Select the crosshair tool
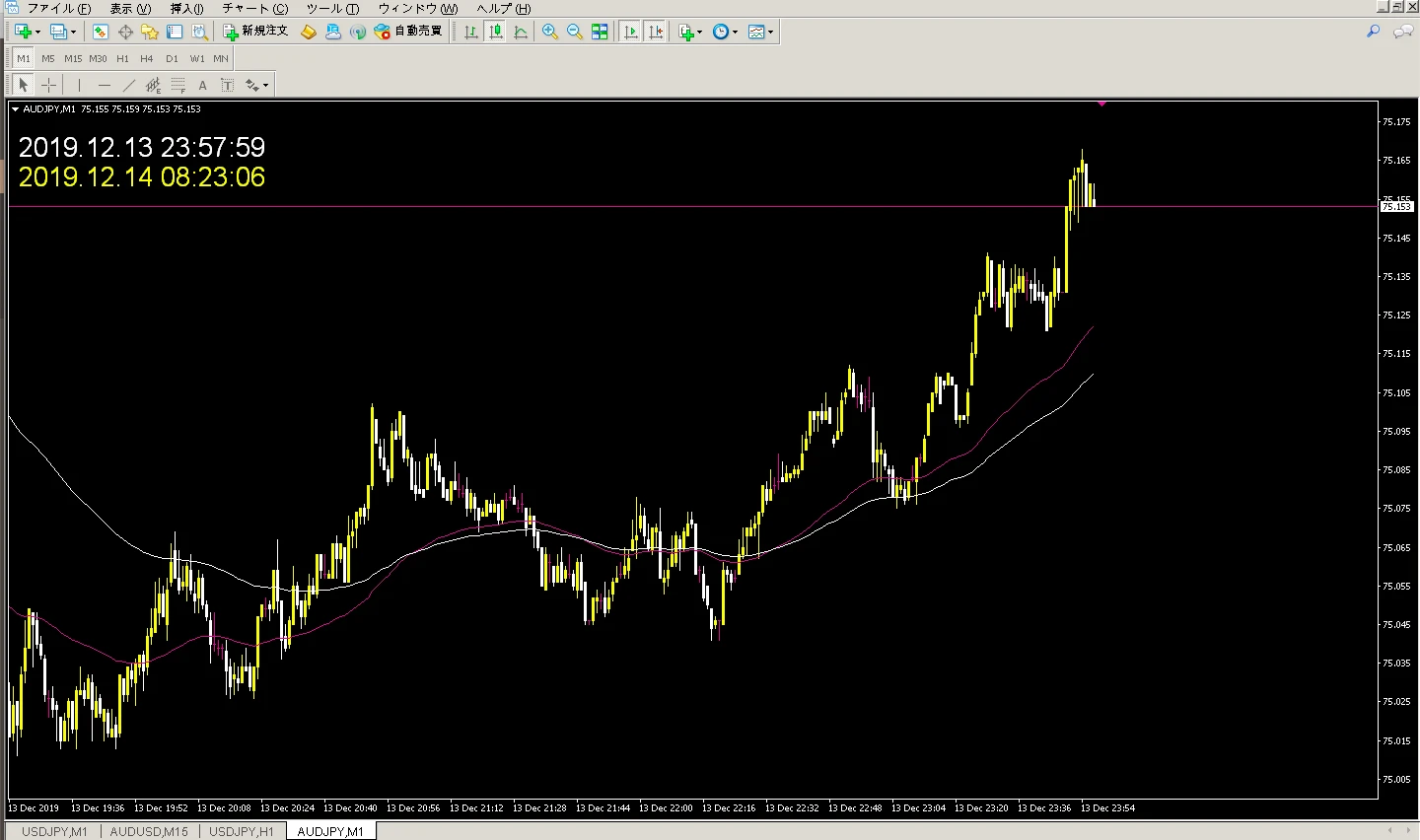The width and height of the screenshot is (1420, 840). (x=48, y=85)
